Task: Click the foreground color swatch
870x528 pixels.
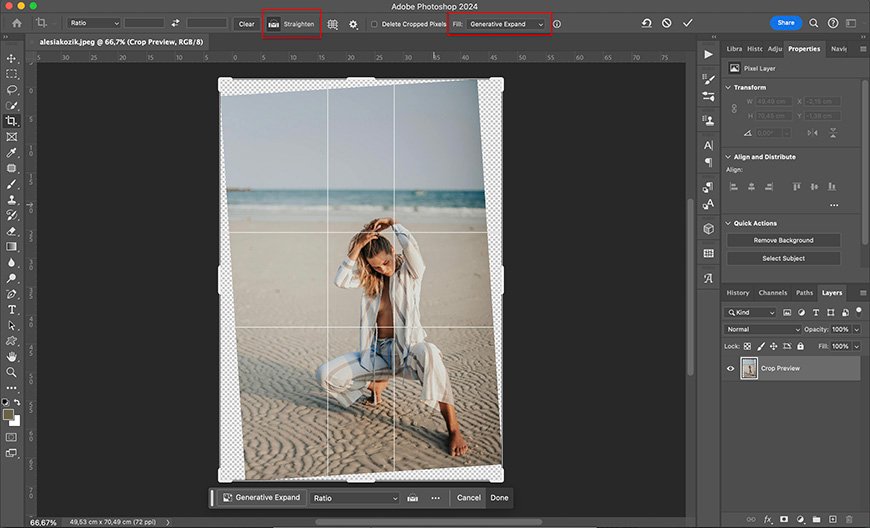Action: (9, 413)
